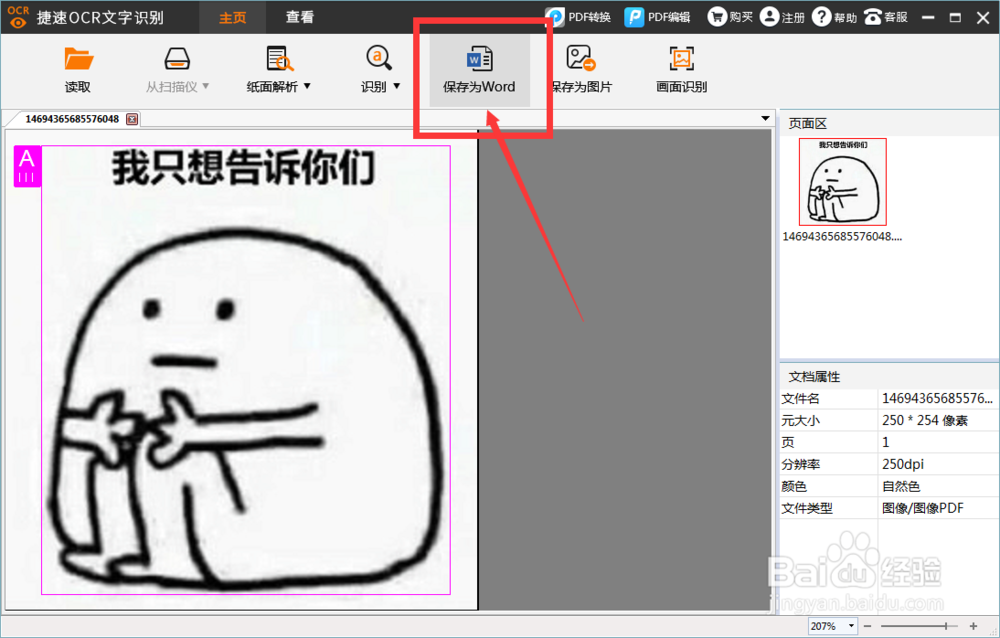Open 注册 registration
Image resolution: width=1000 pixels, height=638 pixels.
tap(783, 17)
